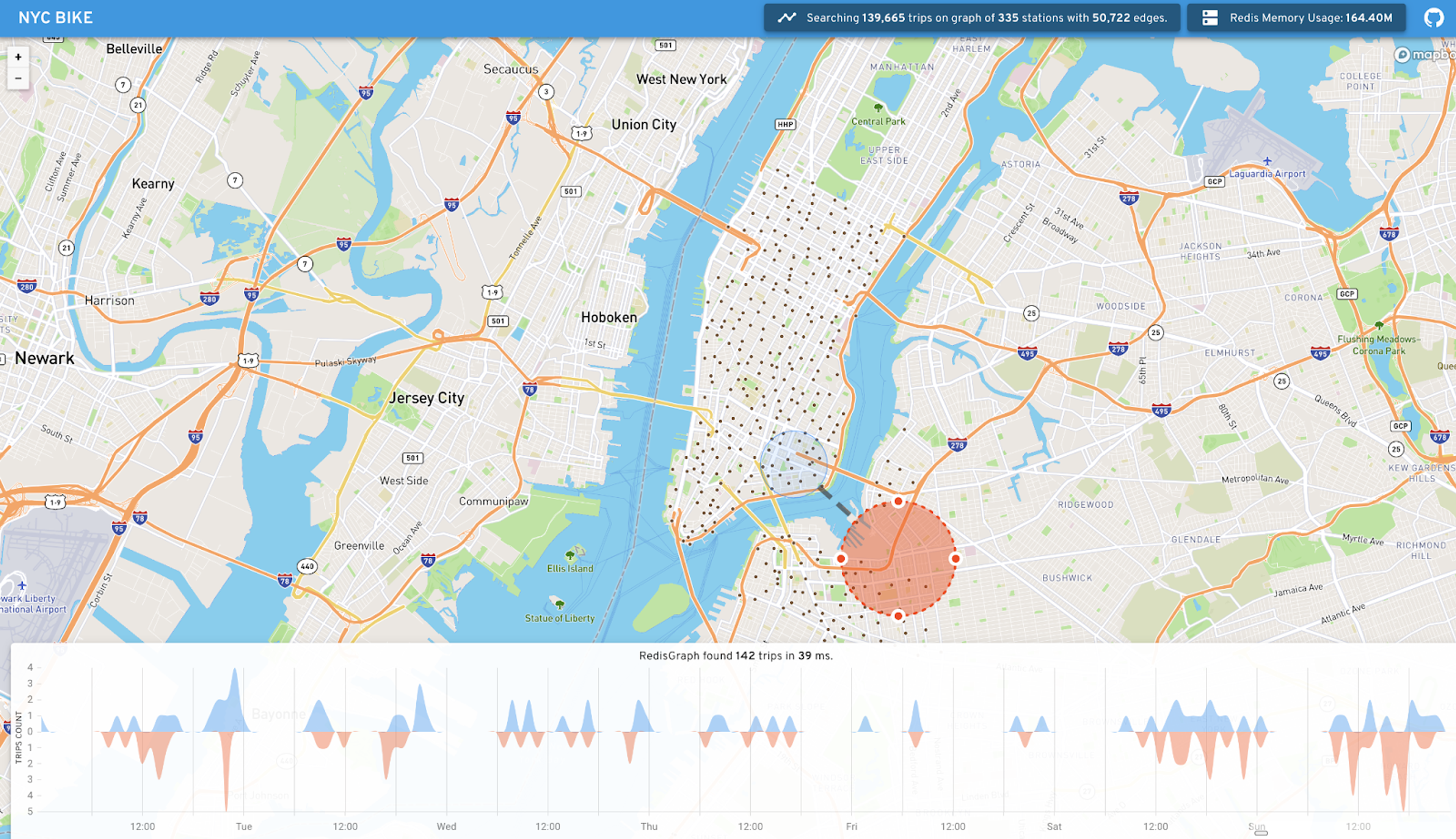Viewport: 1456px width, 839px height.
Task: Click the map zoom in plus button
Action: pyautogui.click(x=18, y=57)
